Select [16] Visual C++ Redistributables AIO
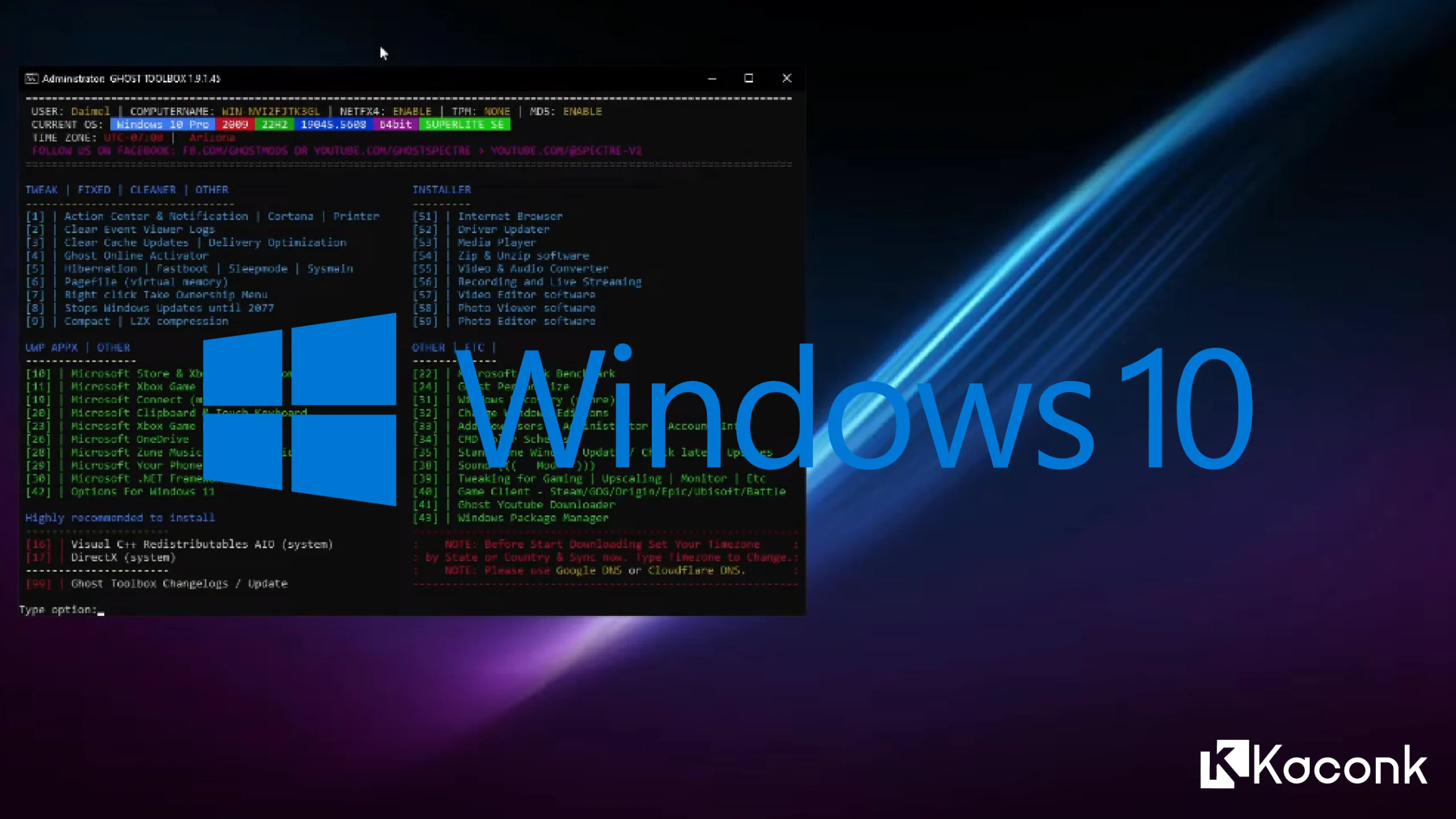The image size is (1456, 819). click(x=202, y=544)
